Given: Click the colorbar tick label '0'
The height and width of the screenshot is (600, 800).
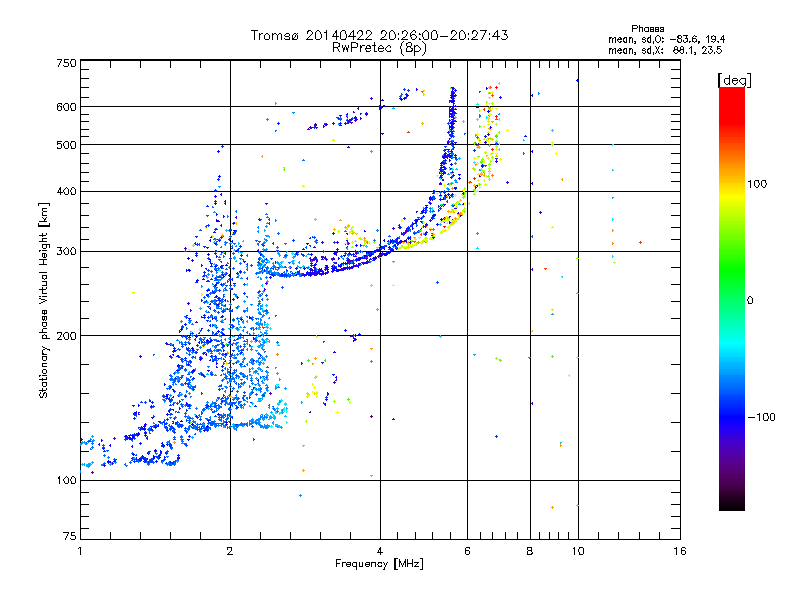Looking at the screenshot, I should click(x=750, y=300).
